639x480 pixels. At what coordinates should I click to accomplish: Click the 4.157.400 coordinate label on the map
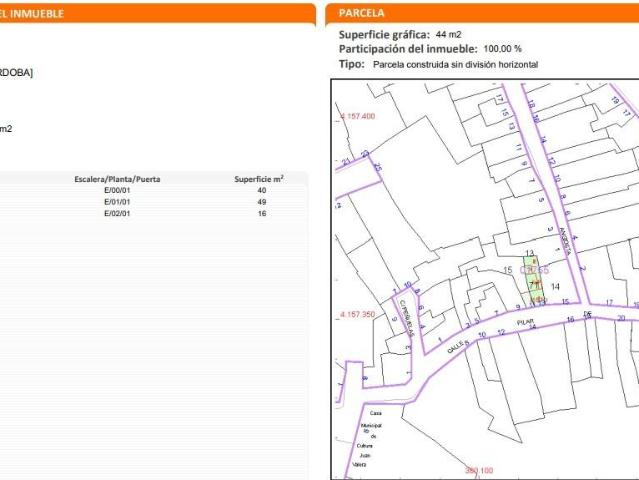click(x=358, y=117)
